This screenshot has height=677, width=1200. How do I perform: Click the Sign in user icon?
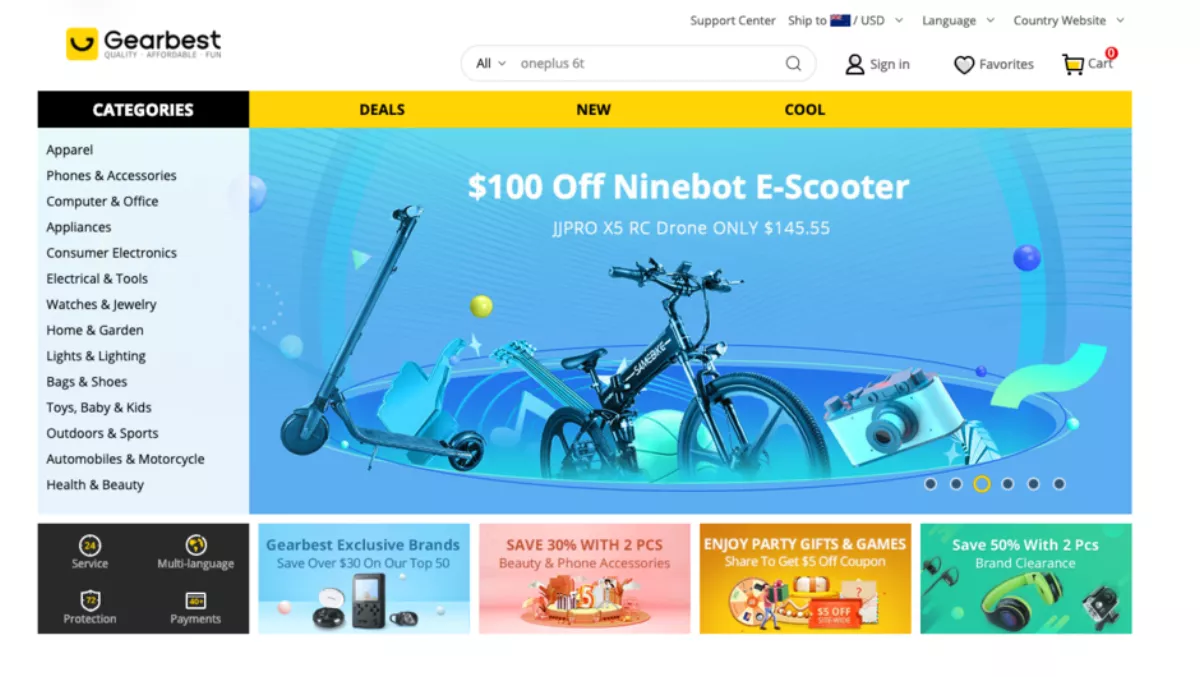coord(854,64)
